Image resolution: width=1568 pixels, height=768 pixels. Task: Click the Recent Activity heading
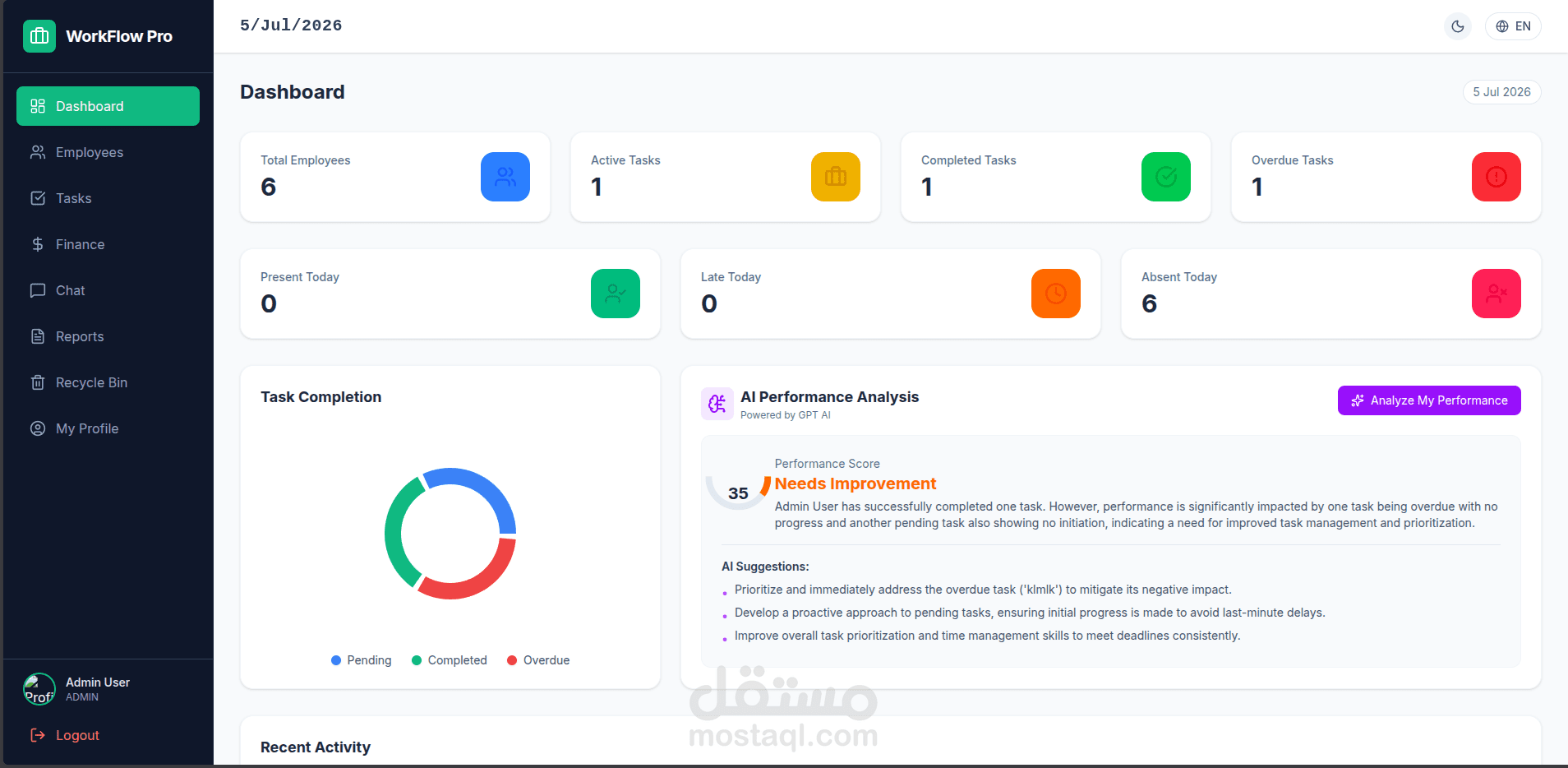tap(316, 747)
